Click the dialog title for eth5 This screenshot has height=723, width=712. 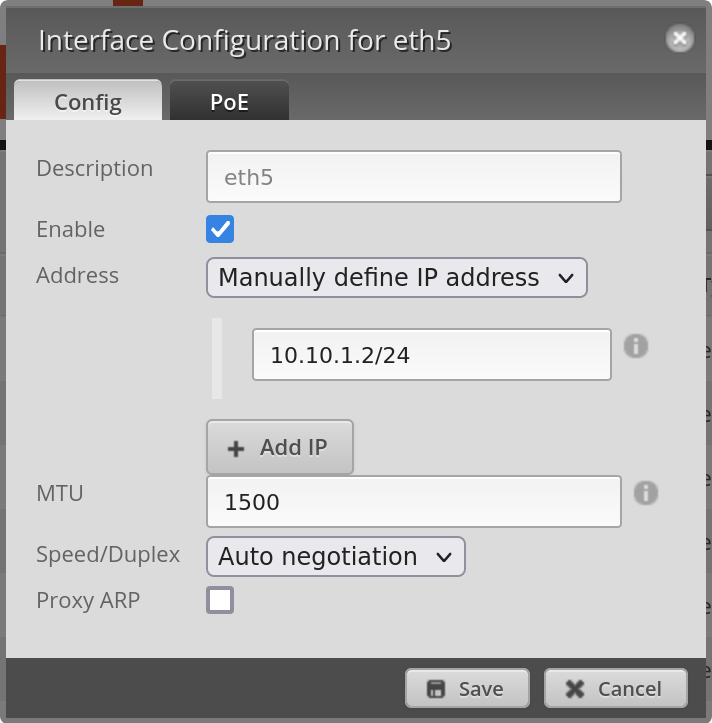[x=245, y=41]
